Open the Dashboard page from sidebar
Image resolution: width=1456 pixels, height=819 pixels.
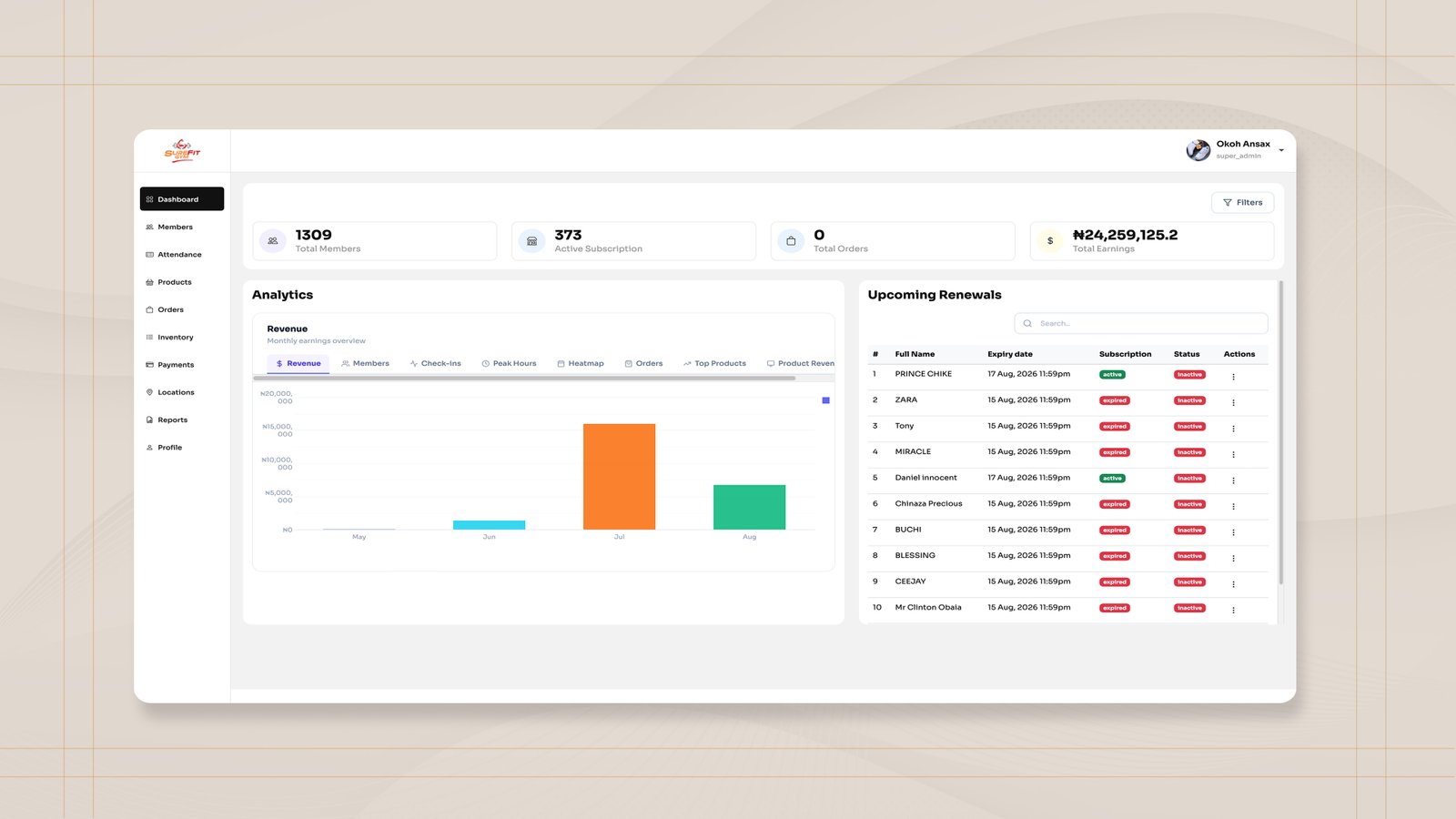182,199
